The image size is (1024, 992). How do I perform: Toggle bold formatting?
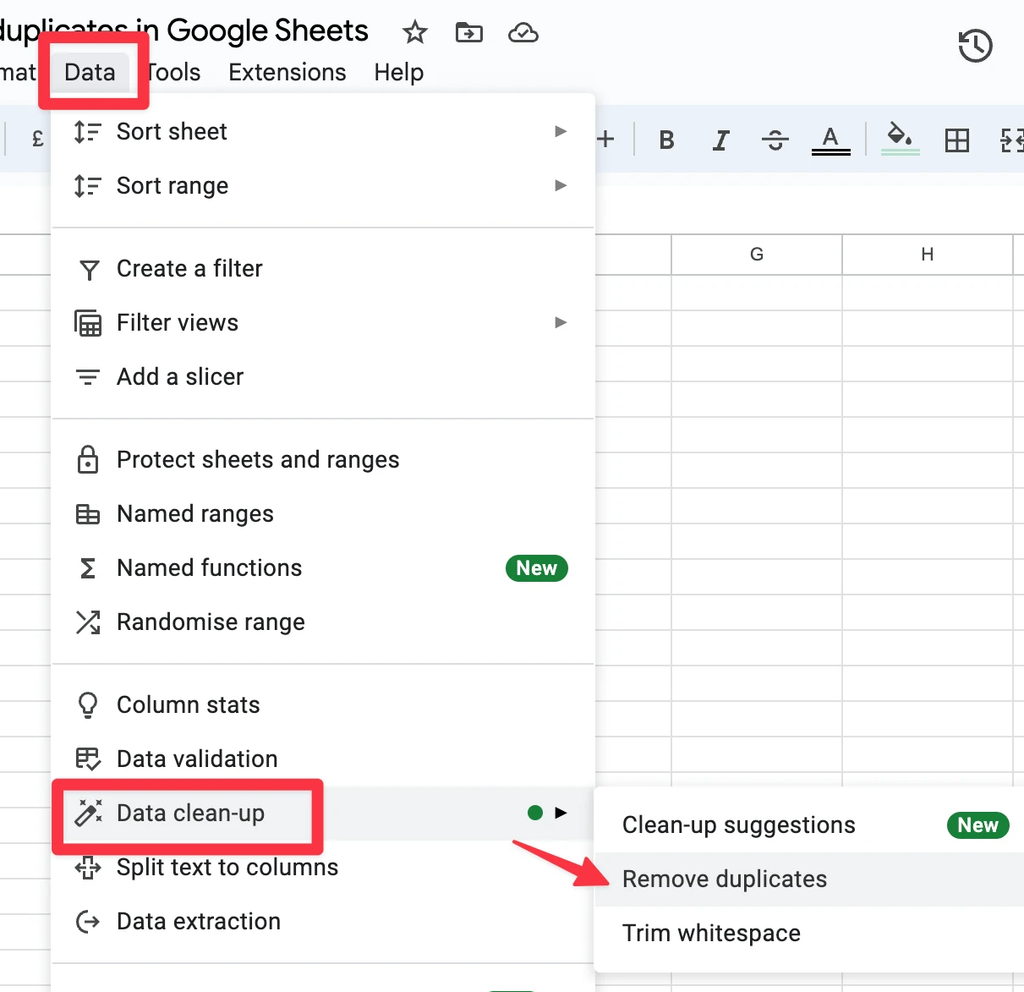point(667,141)
